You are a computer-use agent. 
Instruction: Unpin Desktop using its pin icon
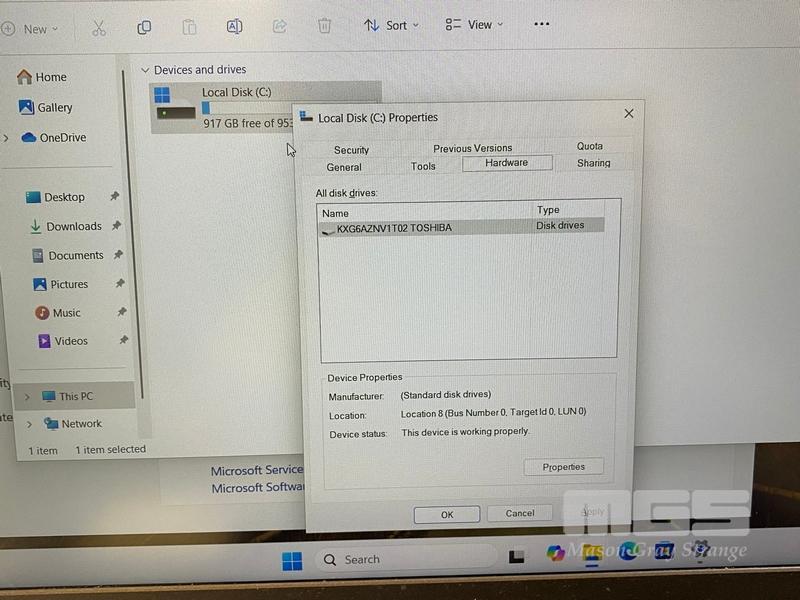coord(115,196)
